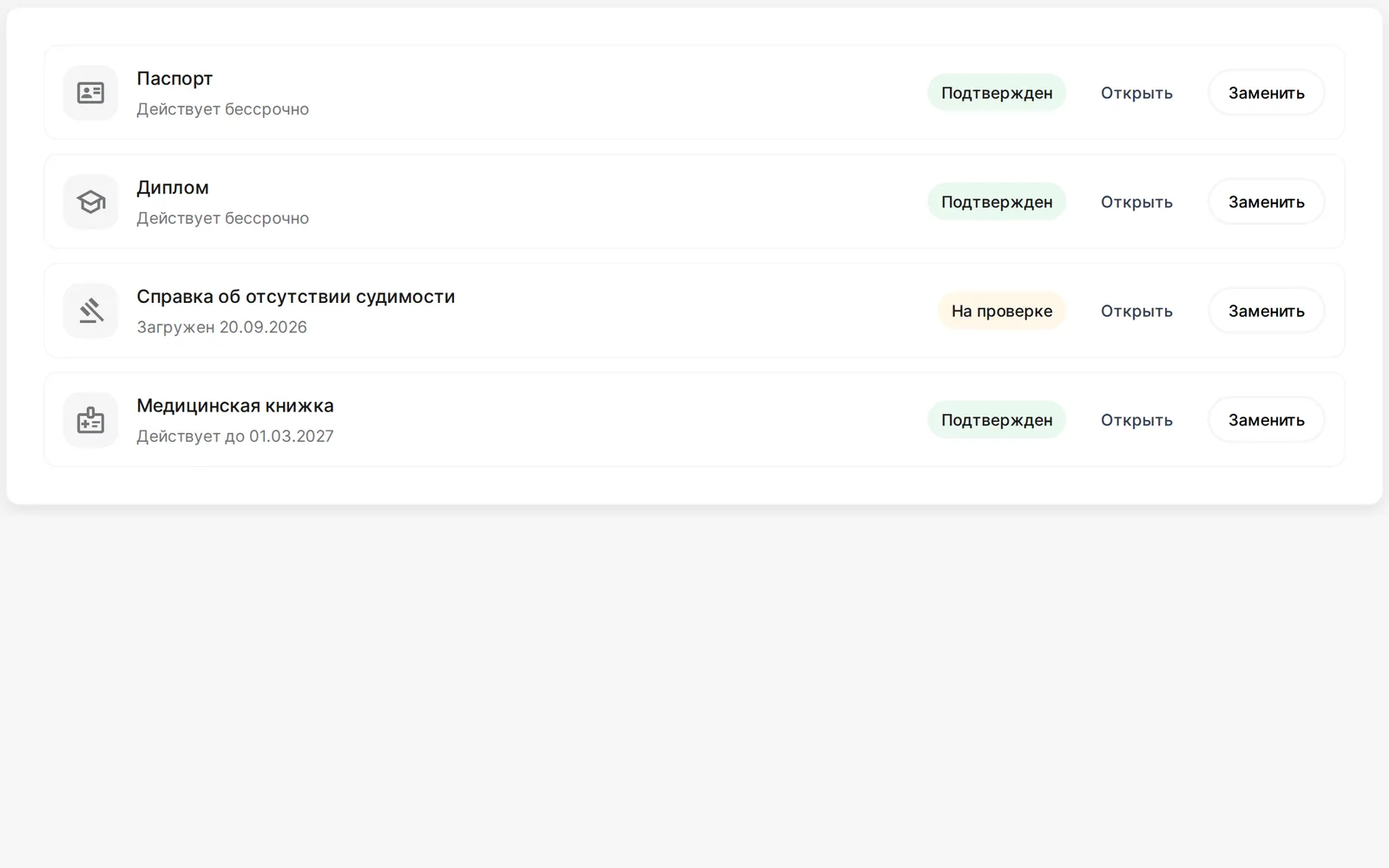The height and width of the screenshot is (868, 1389).
Task: Open the Диплом document
Action: click(1136, 202)
